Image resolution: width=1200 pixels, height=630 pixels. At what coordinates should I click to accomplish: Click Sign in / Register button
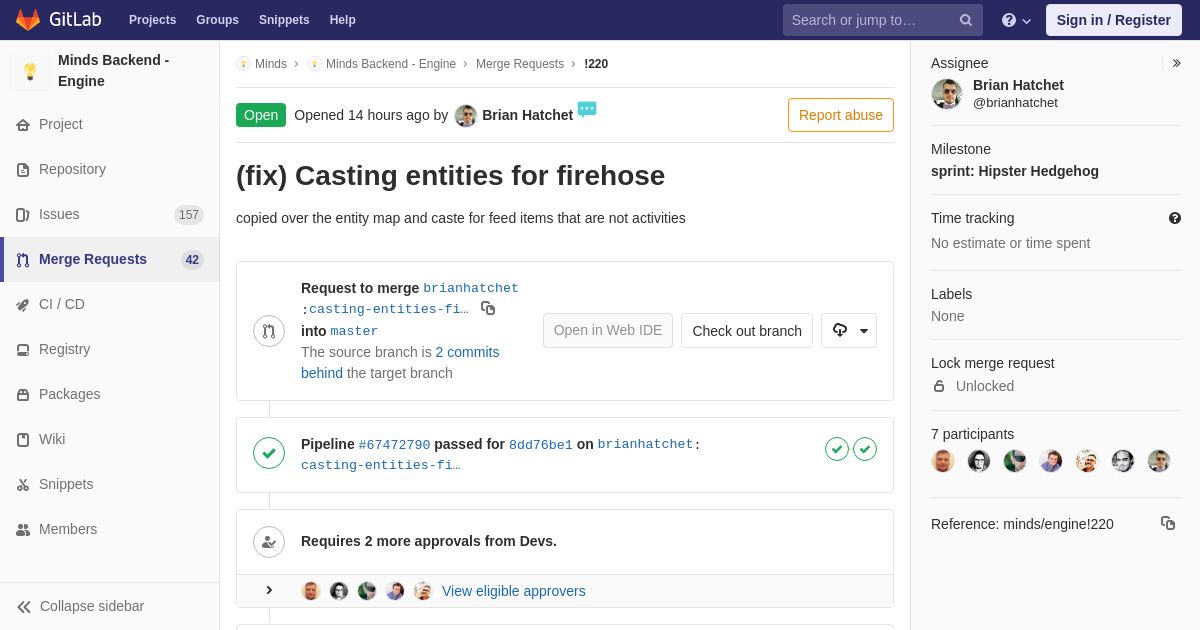pyautogui.click(x=1114, y=20)
